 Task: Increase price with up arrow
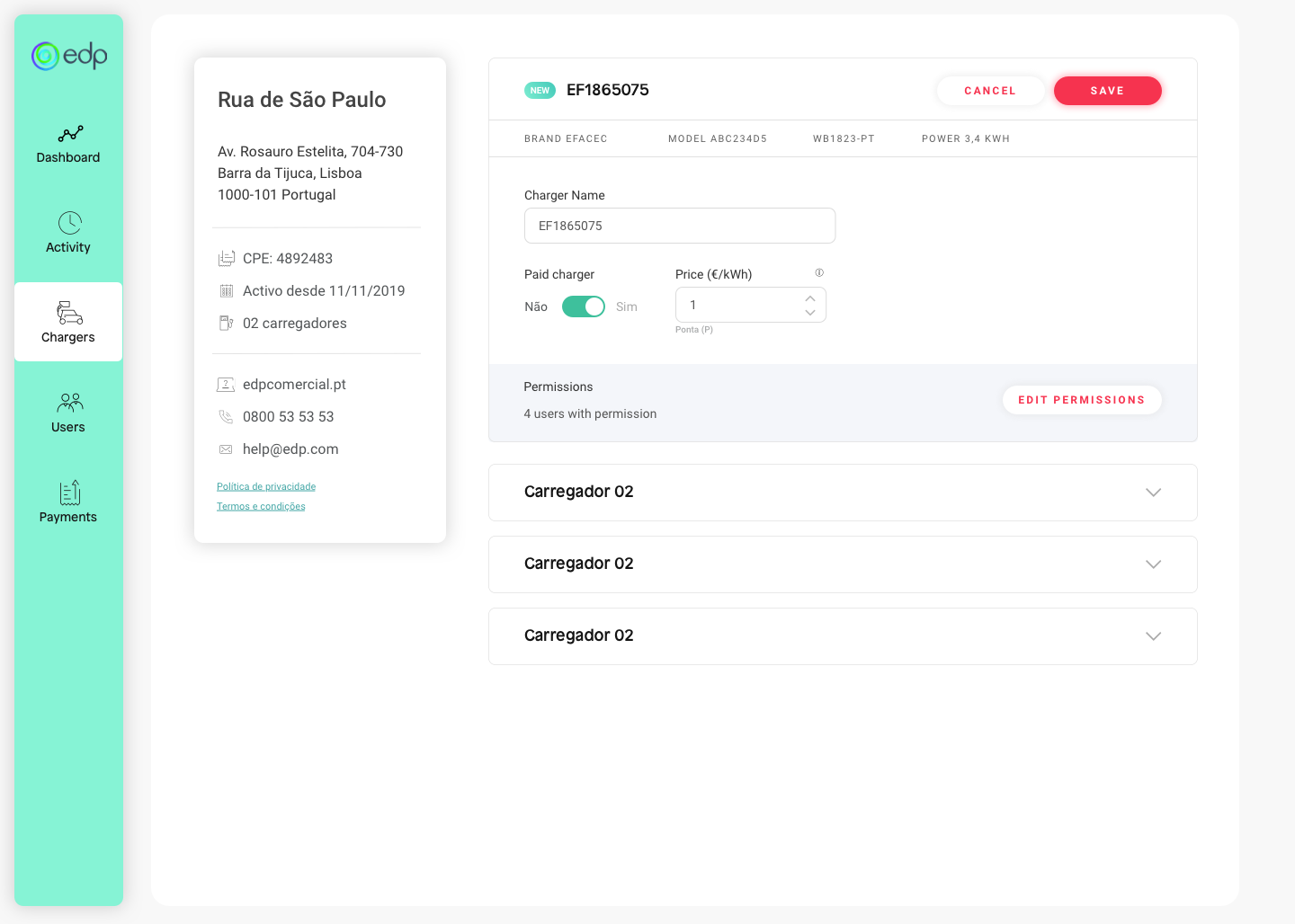[810, 298]
